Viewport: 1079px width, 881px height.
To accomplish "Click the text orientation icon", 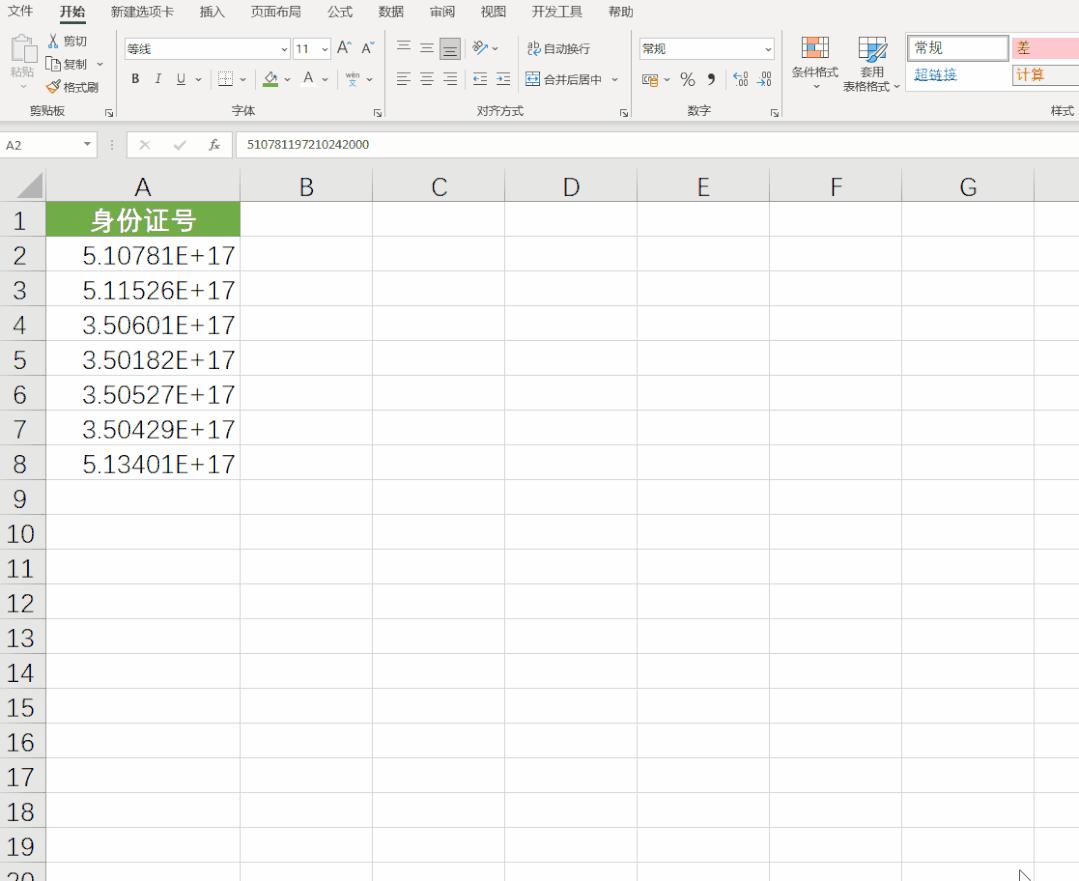I will (480, 47).
